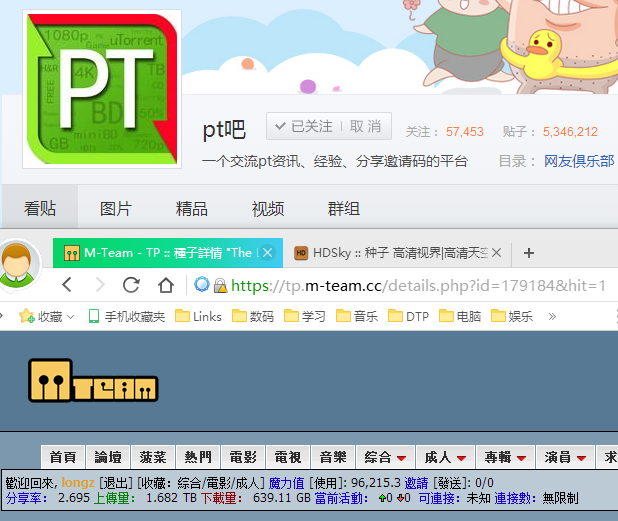The image size is (618, 521).
Task: Open the Links bookmark folder
Action: click(x=198, y=316)
